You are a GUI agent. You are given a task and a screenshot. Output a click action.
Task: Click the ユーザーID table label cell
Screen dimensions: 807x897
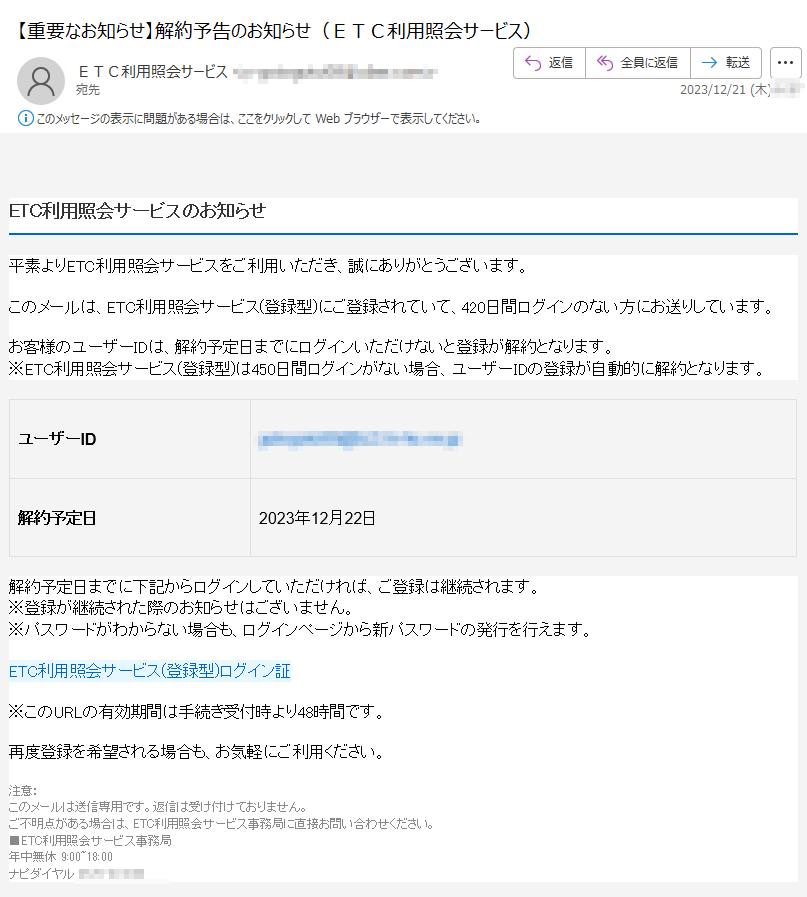57,440
